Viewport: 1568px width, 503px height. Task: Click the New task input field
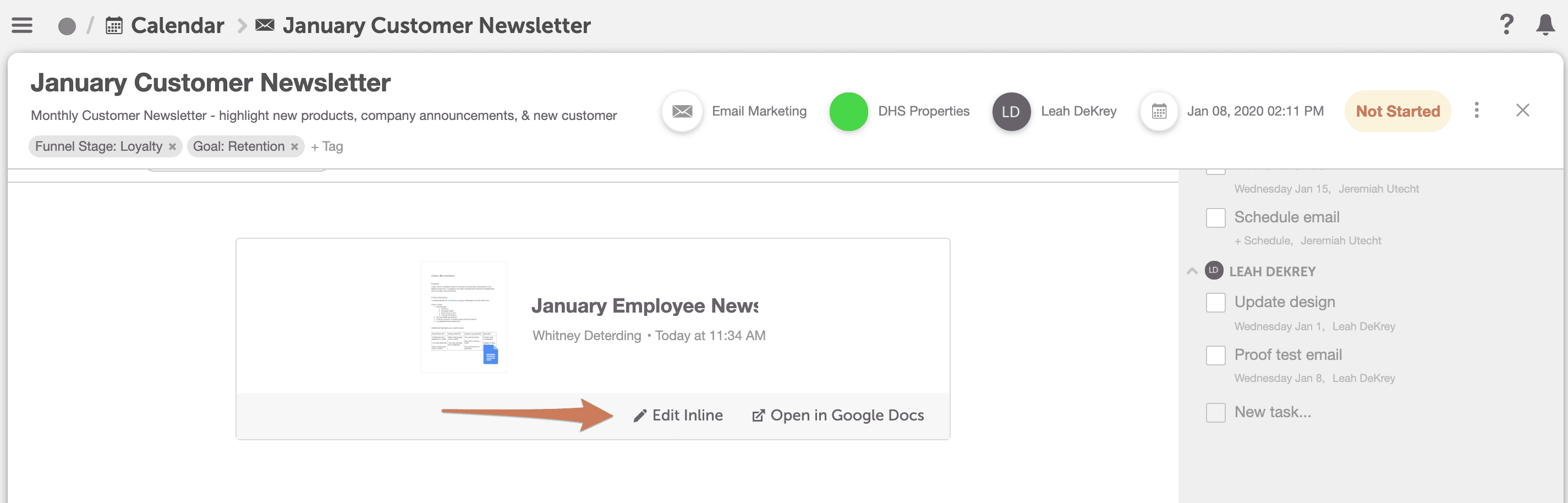1272,412
